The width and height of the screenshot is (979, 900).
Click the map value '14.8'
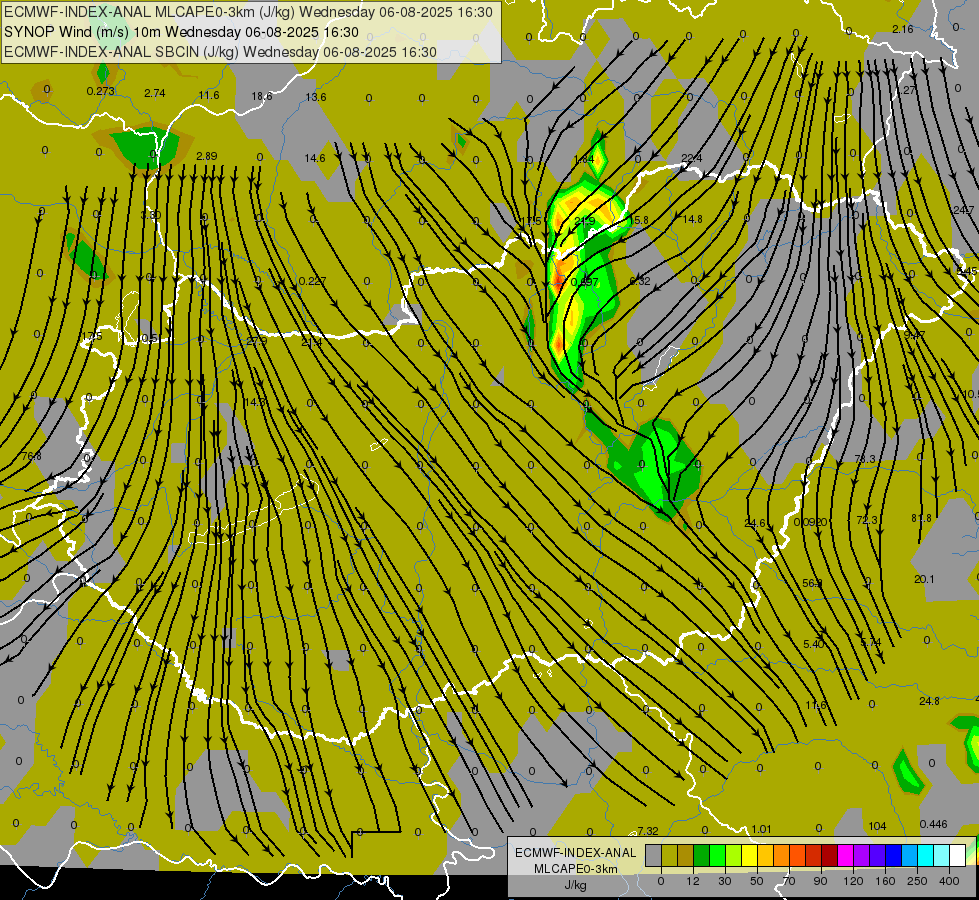point(692,219)
